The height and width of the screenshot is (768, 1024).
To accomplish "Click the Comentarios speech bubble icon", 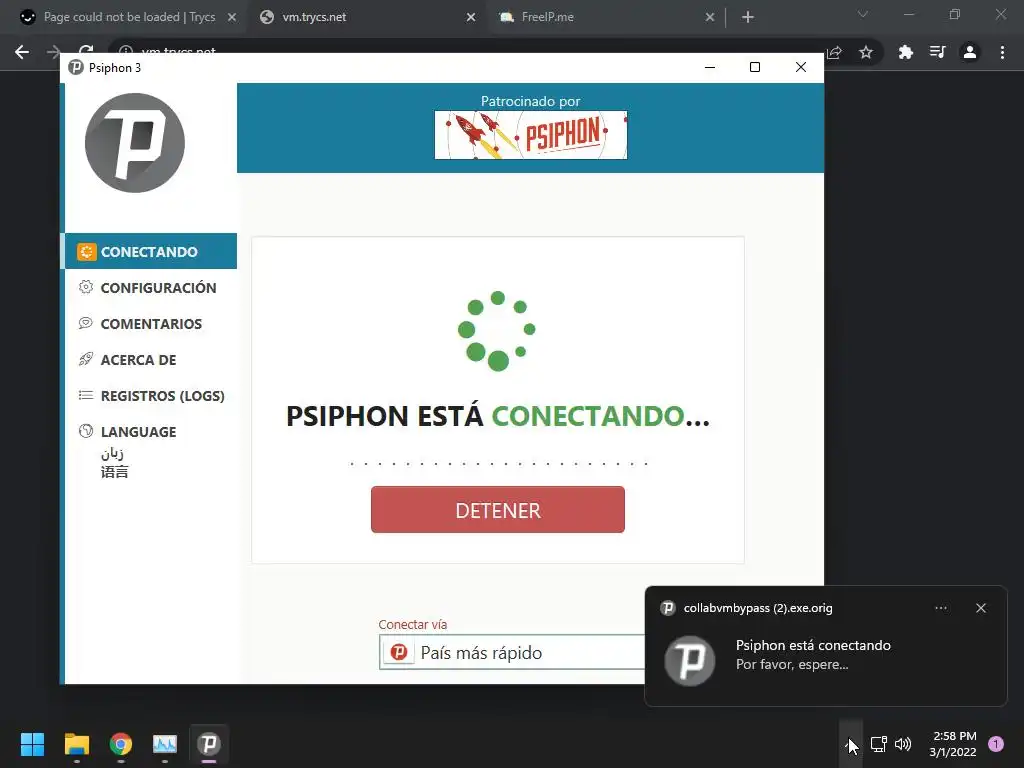I will (86, 323).
